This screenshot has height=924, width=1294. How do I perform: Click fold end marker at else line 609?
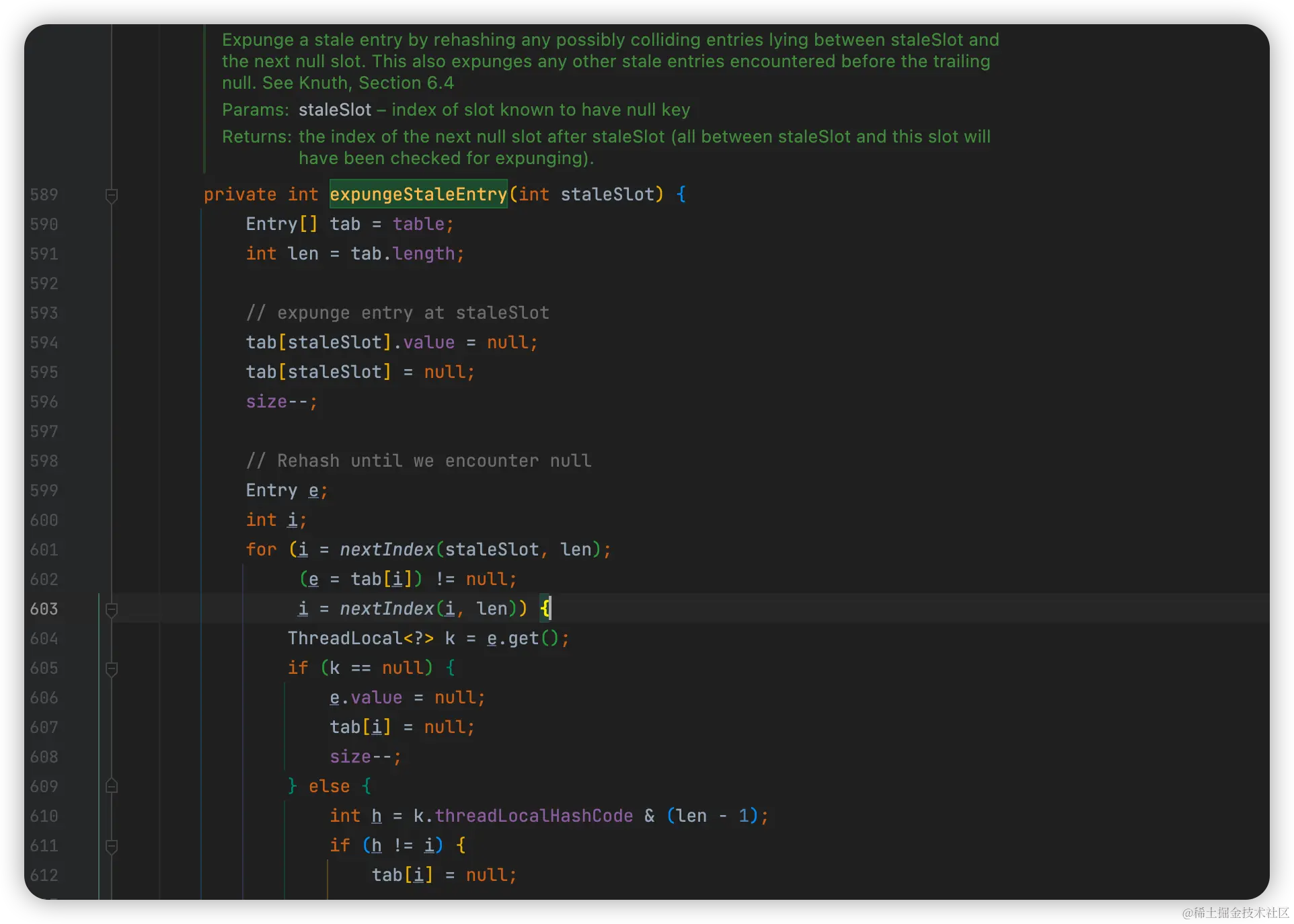point(112,786)
